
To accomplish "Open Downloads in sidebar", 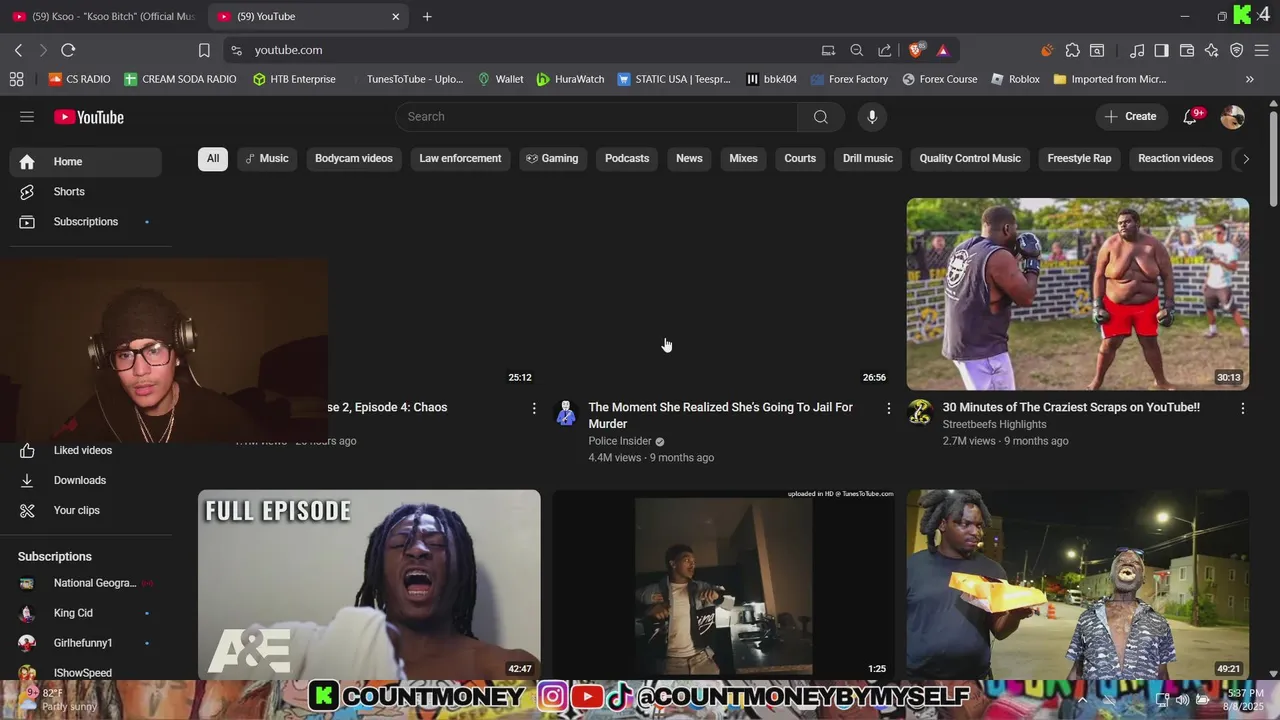I will (x=86, y=481).
